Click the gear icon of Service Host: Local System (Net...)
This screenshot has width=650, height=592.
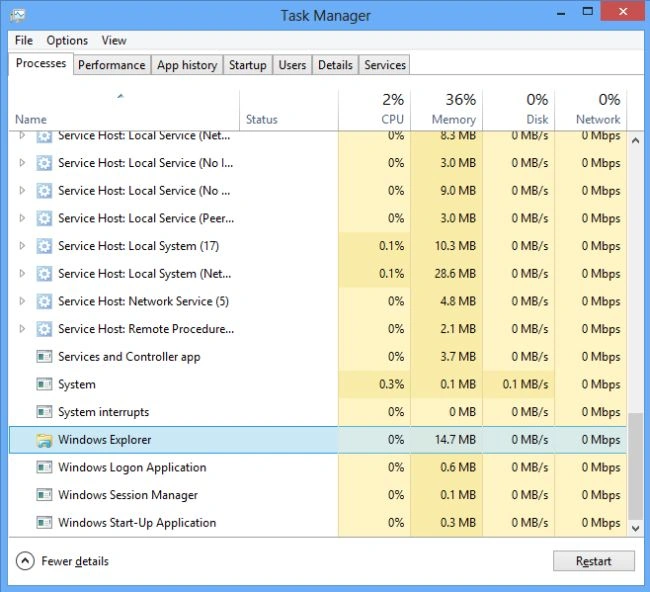[x=44, y=274]
